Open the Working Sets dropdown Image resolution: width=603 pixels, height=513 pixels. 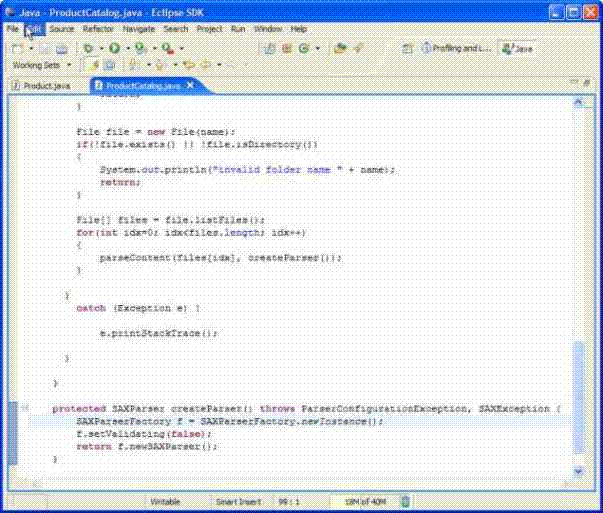(41, 65)
